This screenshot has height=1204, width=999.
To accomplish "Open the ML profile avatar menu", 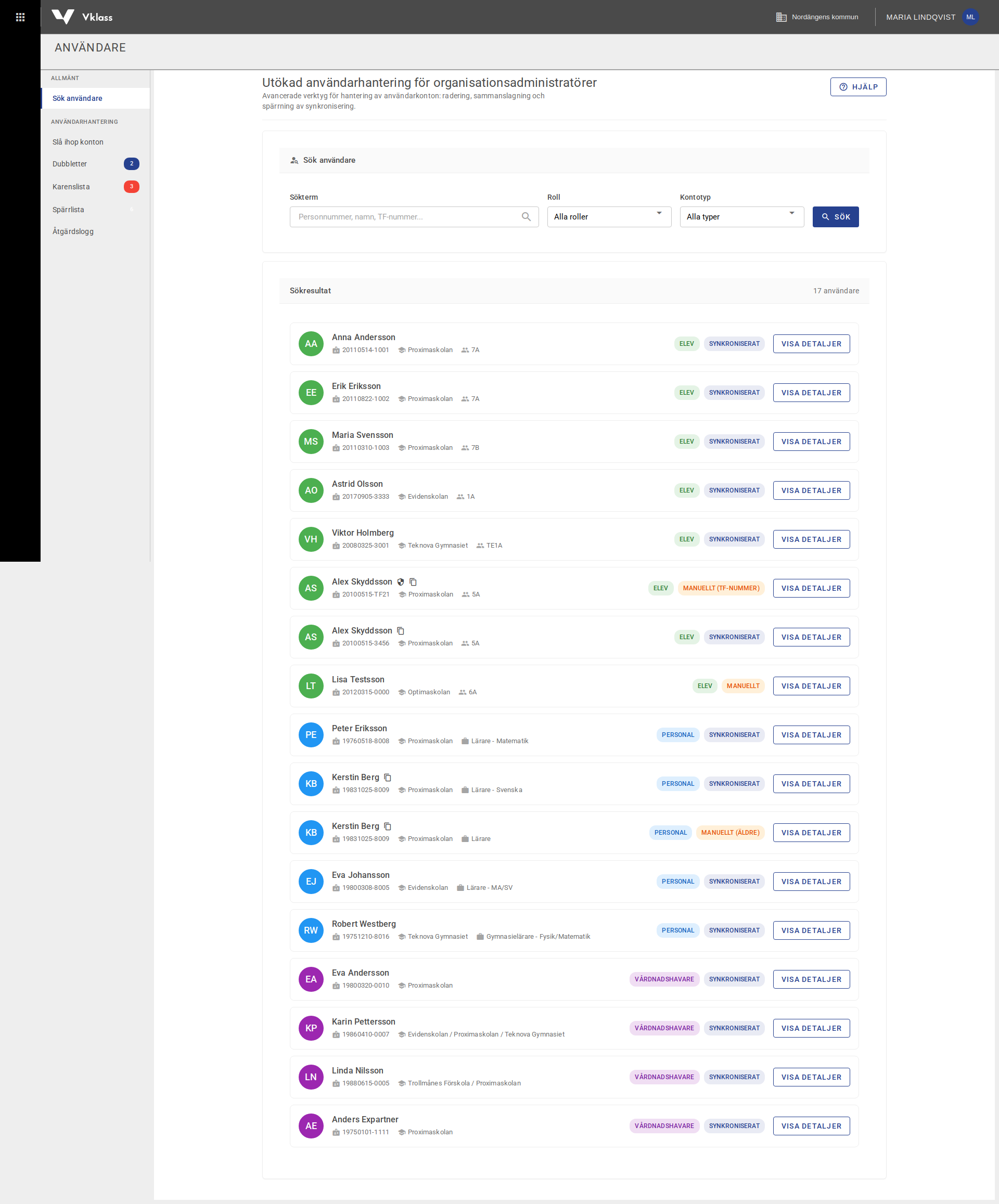I will tap(970, 17).
